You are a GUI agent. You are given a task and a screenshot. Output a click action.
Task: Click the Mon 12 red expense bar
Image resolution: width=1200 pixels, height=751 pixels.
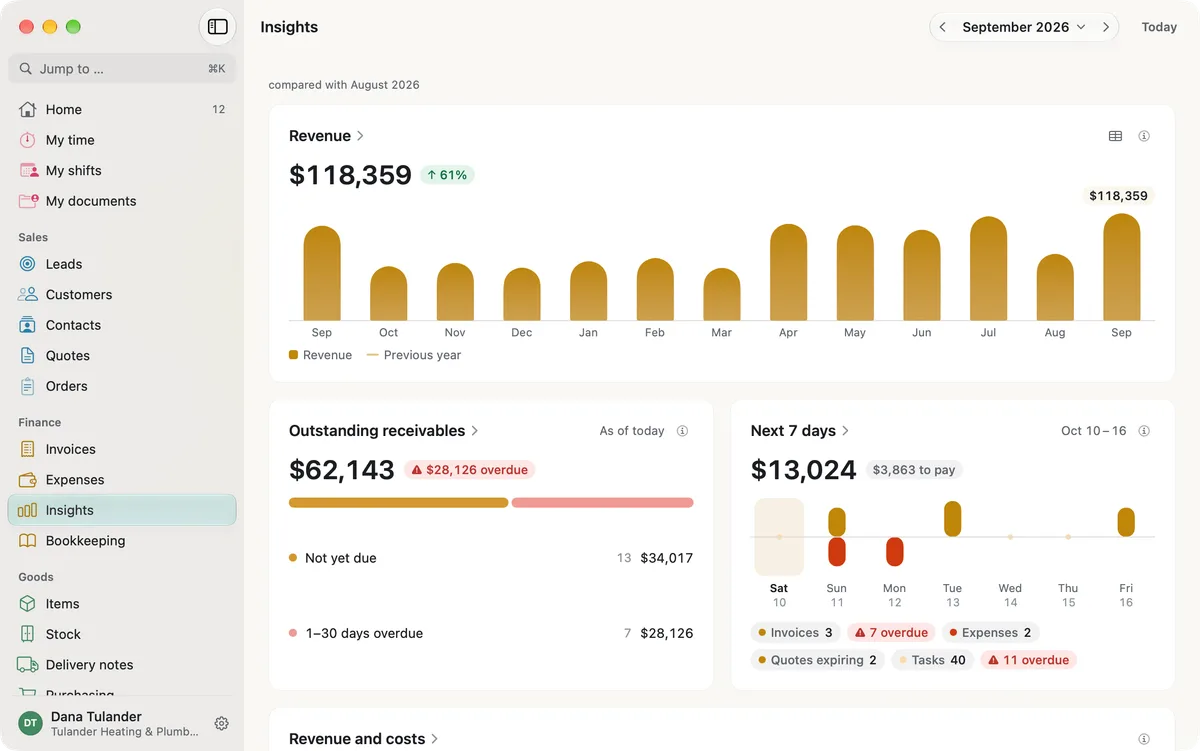click(895, 552)
